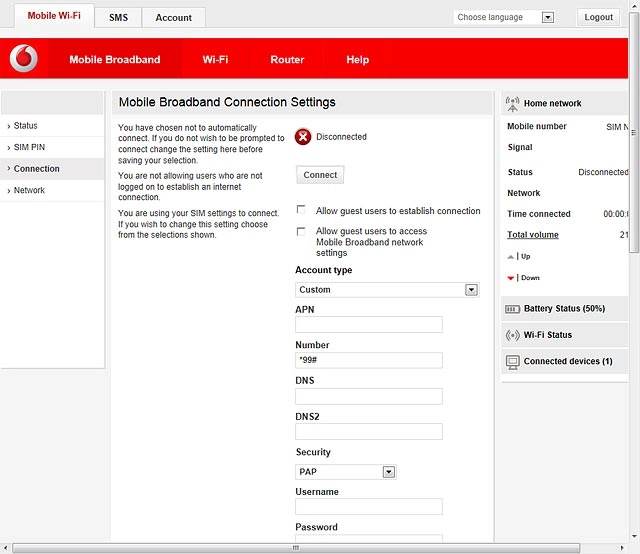Open the Help menu item
This screenshot has height=554, width=640.
(x=358, y=60)
